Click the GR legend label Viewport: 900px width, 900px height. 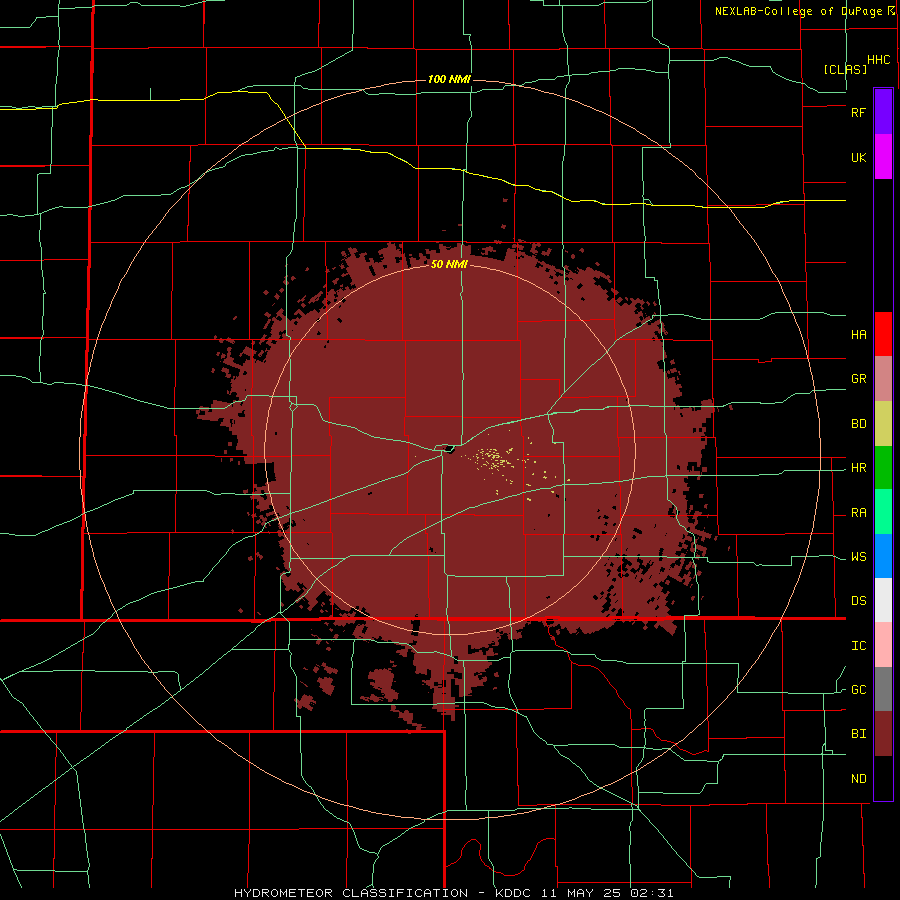[858, 379]
